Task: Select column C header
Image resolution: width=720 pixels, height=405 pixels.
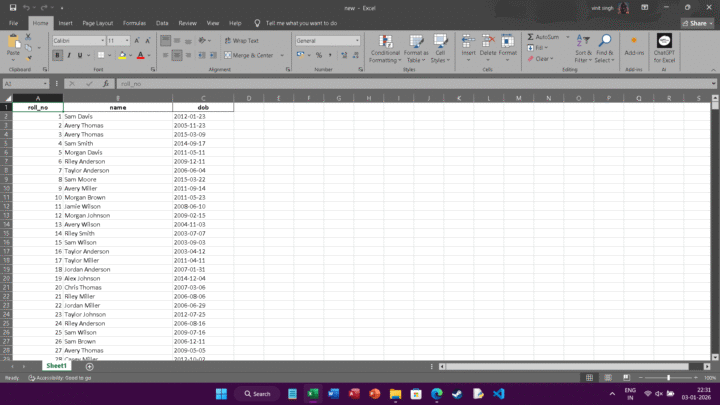Action: tap(203, 98)
